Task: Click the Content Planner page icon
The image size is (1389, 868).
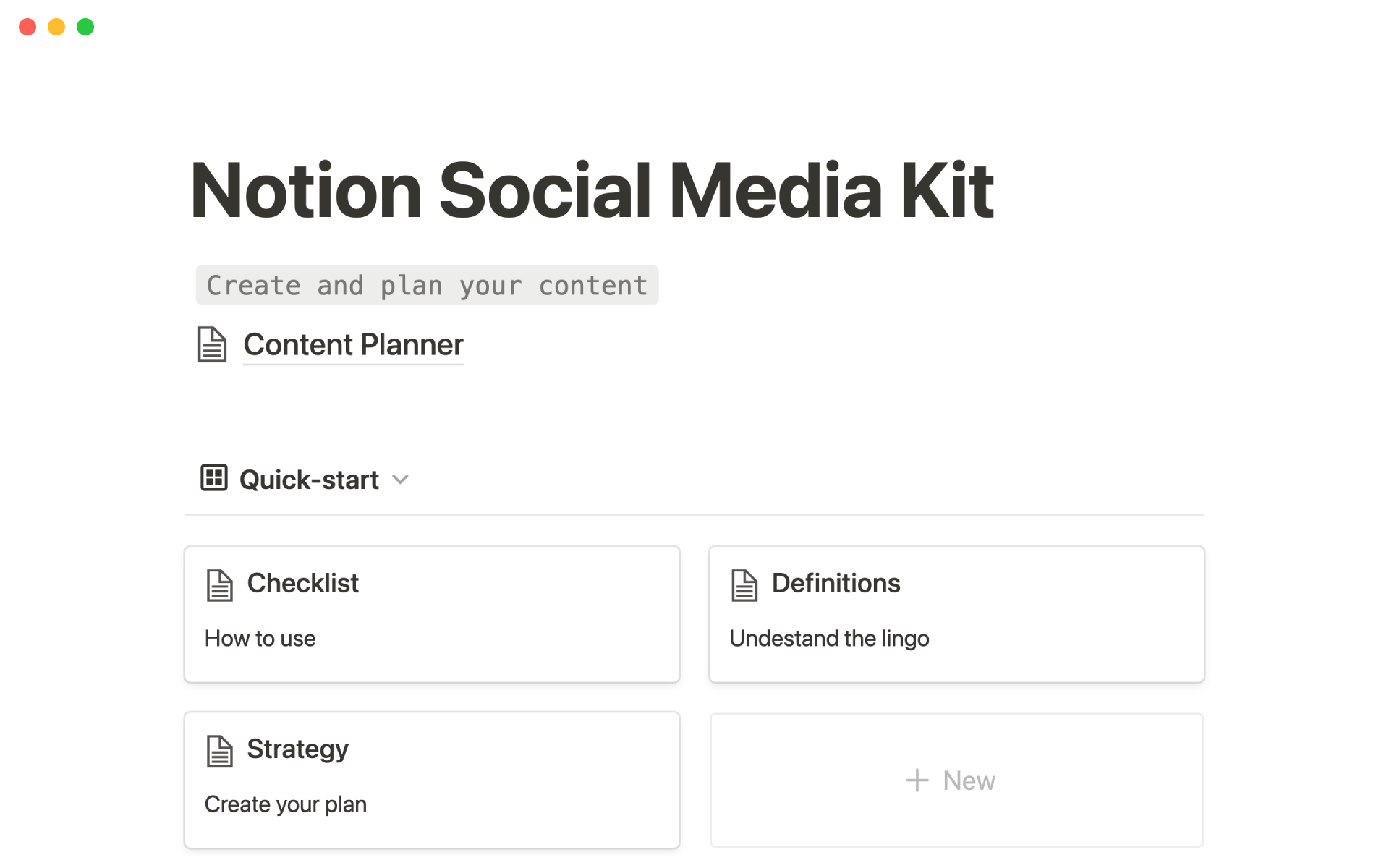Action: pos(212,344)
